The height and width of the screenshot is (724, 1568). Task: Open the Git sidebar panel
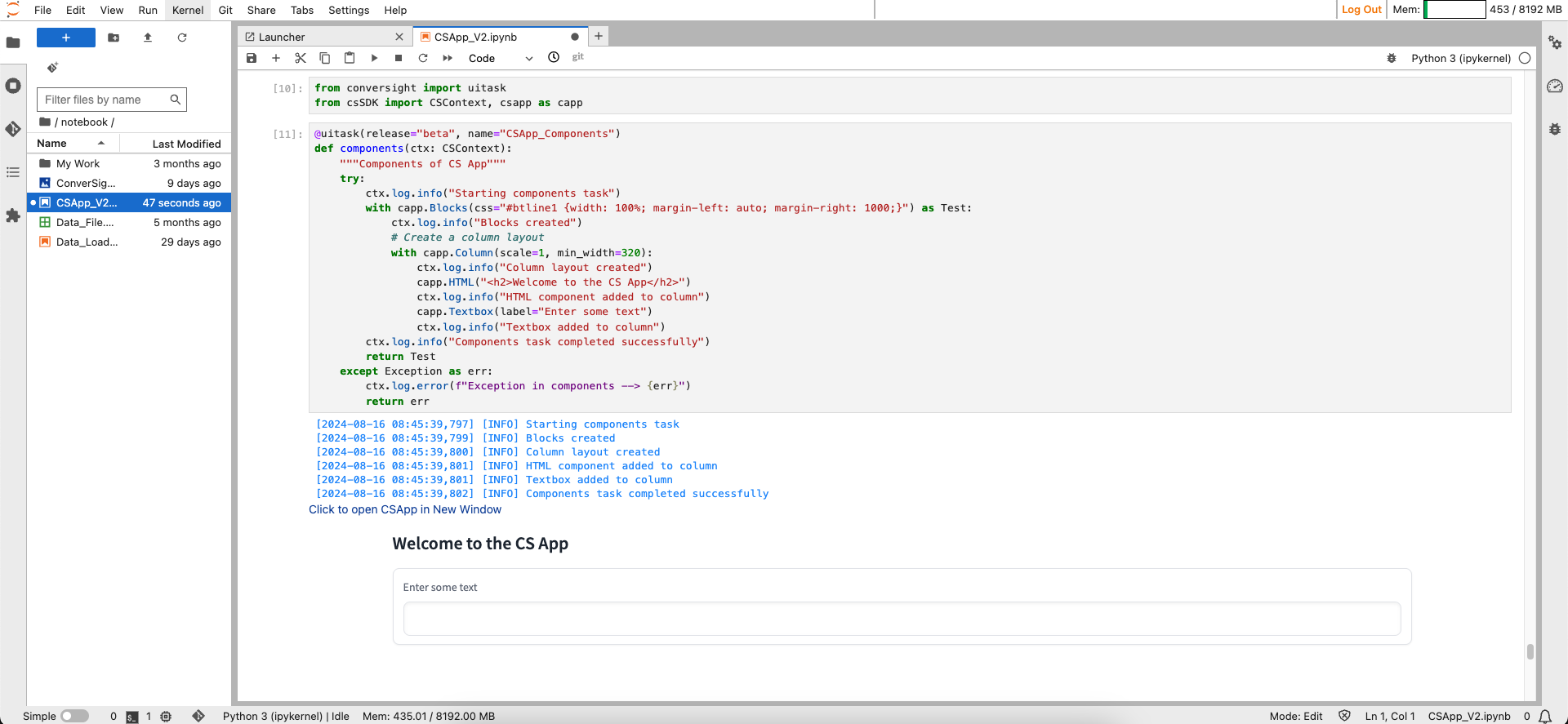pyautogui.click(x=13, y=129)
